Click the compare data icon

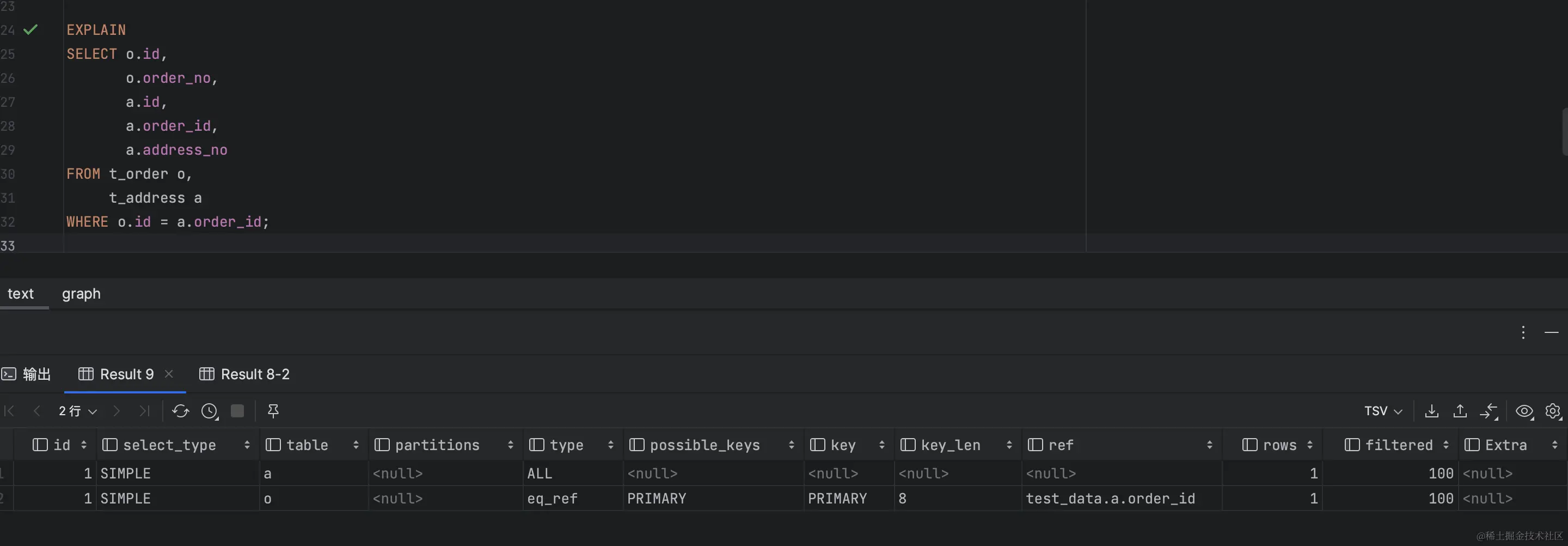click(x=1489, y=411)
